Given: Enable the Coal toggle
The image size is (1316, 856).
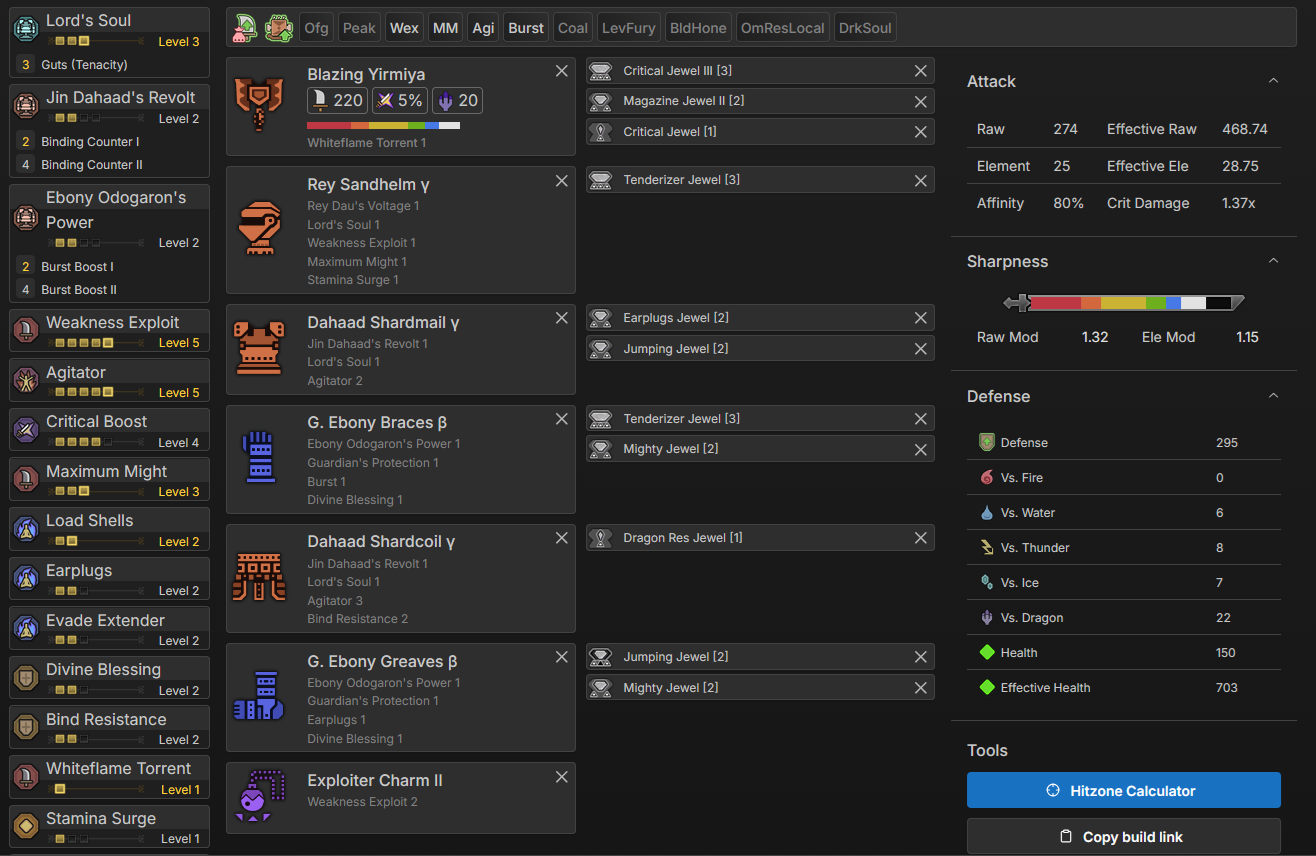Looking at the screenshot, I should click(x=573, y=28).
